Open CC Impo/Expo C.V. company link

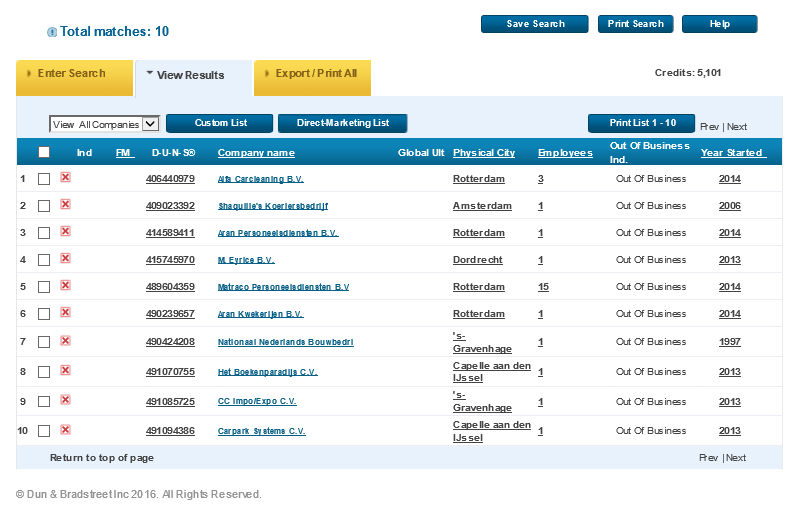tap(257, 401)
